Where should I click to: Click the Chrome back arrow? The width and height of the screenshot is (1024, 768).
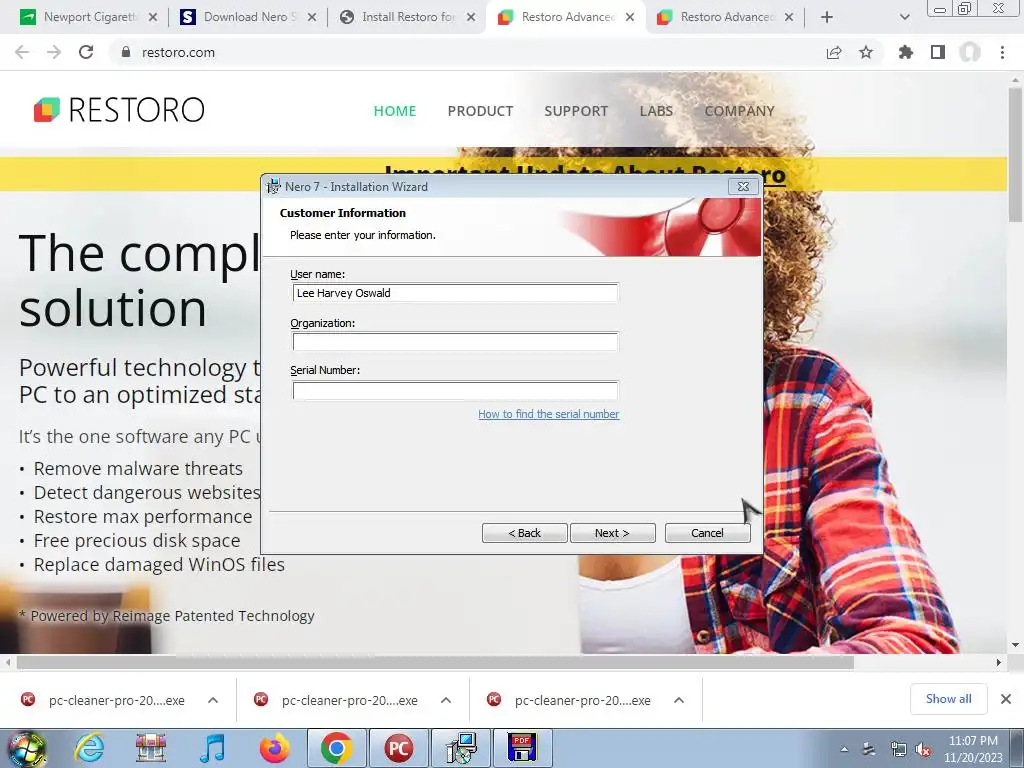(x=22, y=52)
